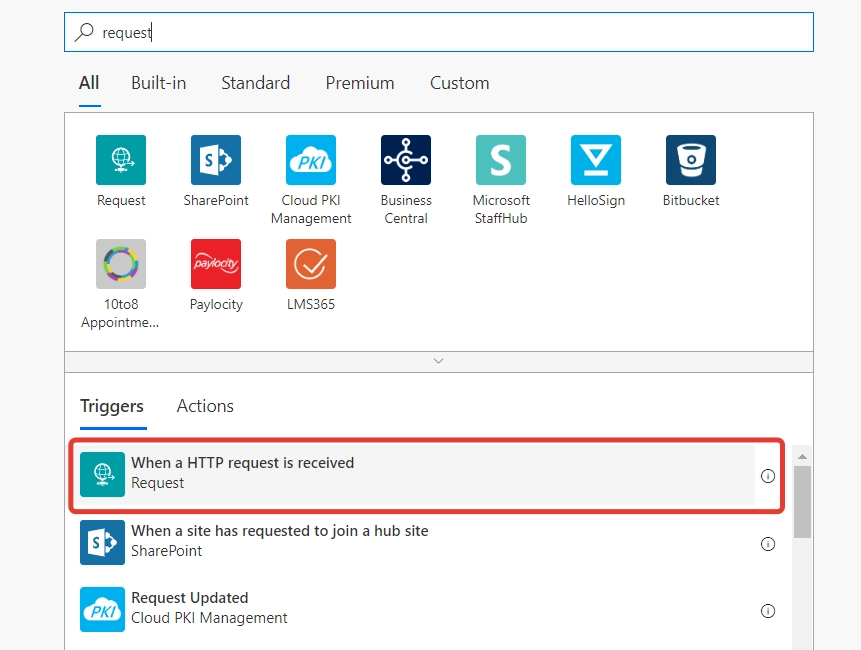Click the Request icon in HTTP trigger row

coord(102,474)
